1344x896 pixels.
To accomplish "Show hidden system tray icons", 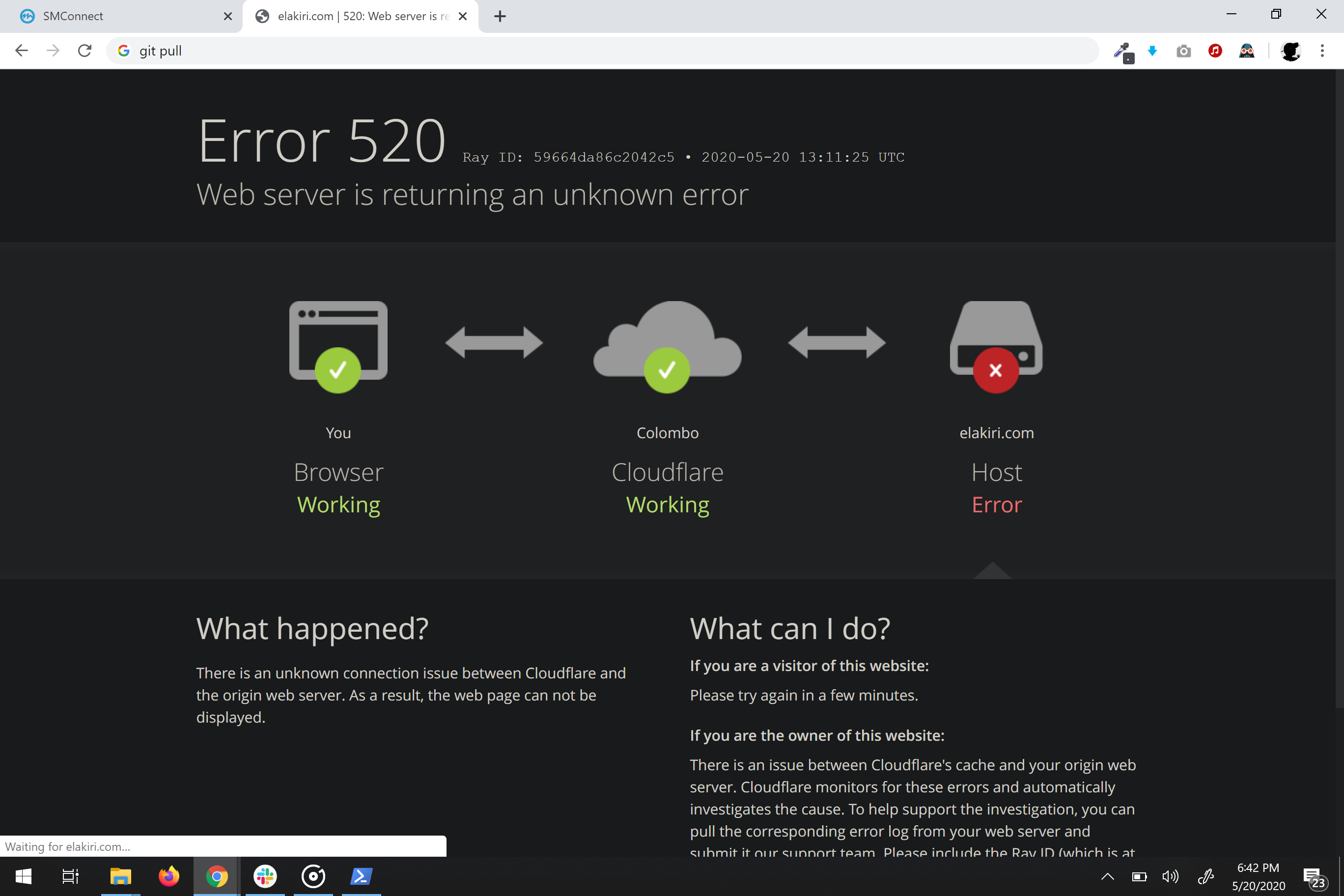I will click(1107, 876).
